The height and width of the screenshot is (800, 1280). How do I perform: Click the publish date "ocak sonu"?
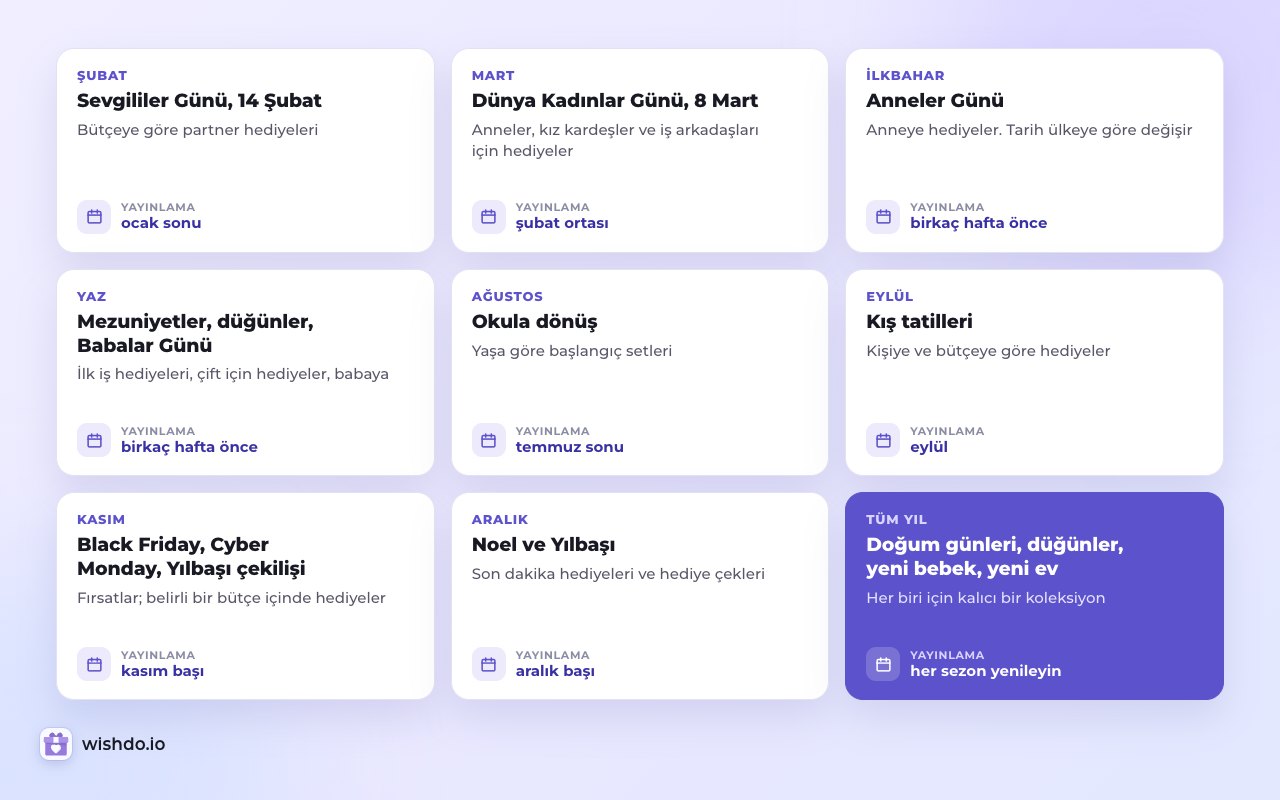[161, 223]
